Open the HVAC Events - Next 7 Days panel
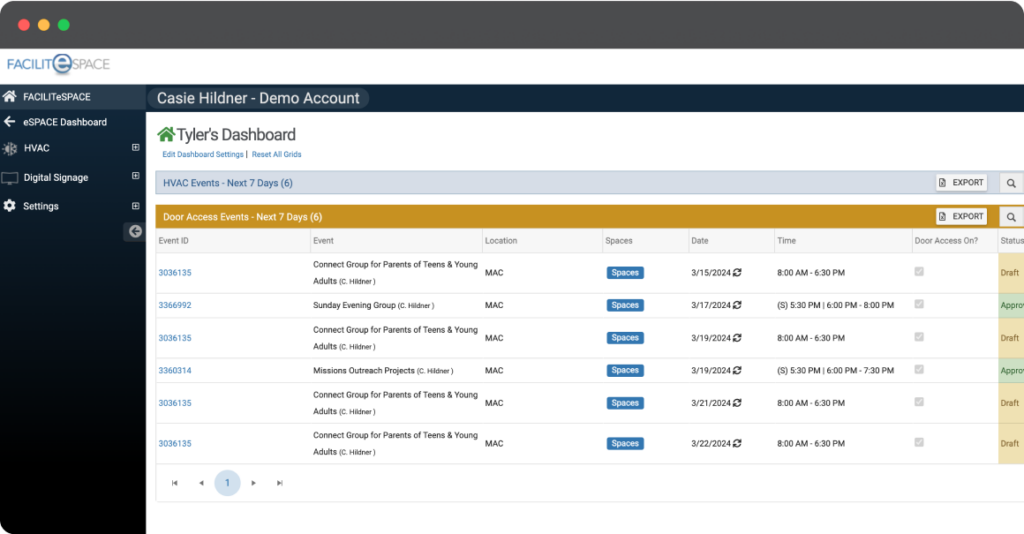The image size is (1024, 534). 228,183
